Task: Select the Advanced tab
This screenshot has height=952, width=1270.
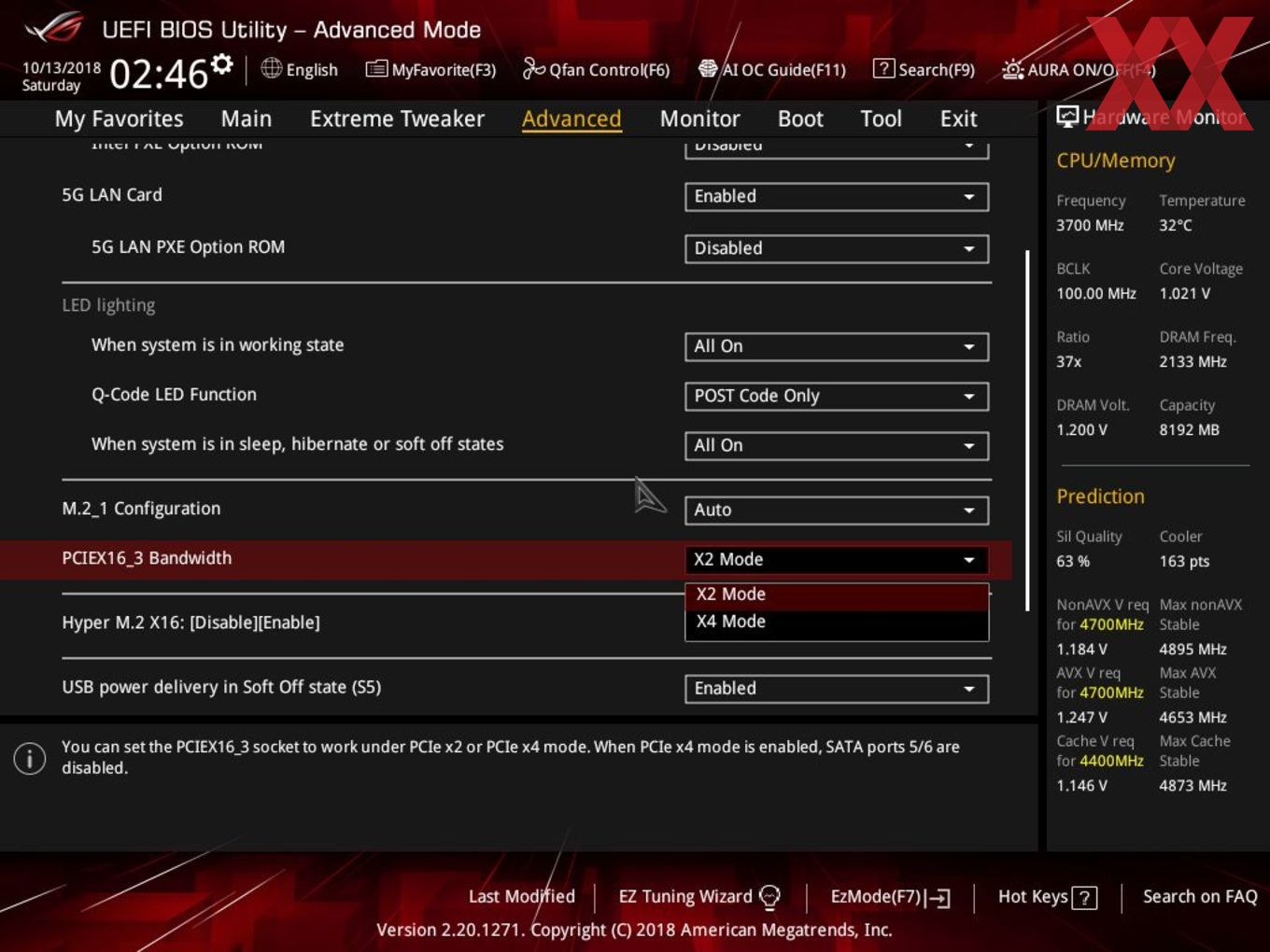Action: pyautogui.click(x=571, y=119)
